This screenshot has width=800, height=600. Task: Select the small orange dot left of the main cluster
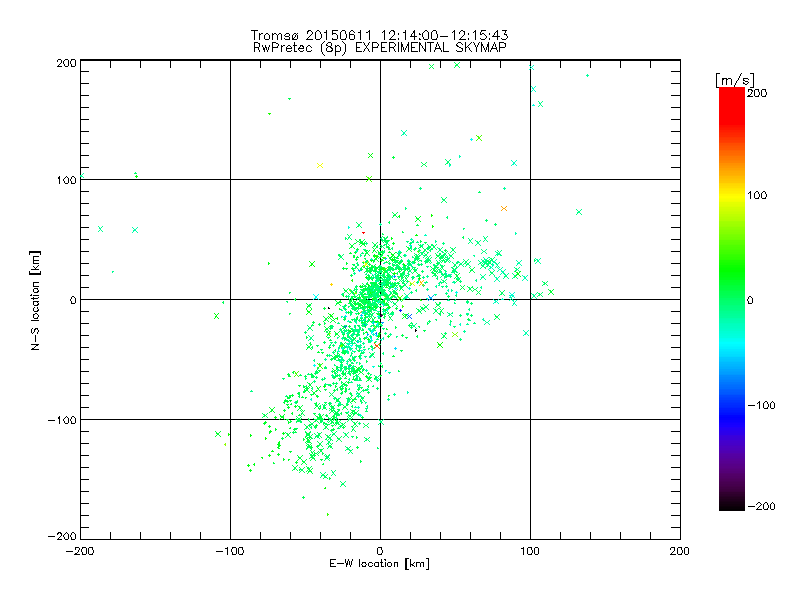click(x=332, y=284)
